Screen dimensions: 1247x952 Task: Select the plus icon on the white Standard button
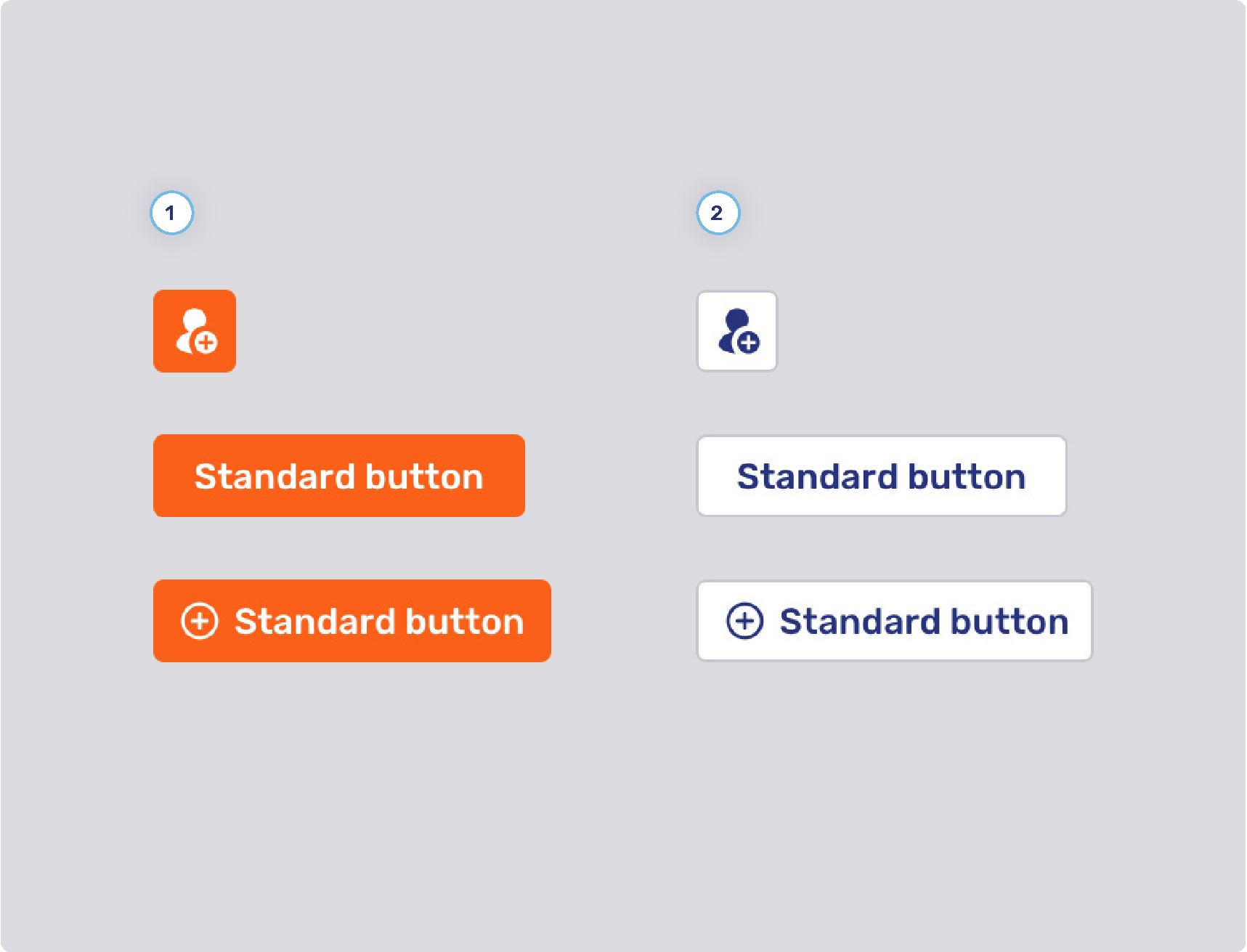tap(744, 621)
